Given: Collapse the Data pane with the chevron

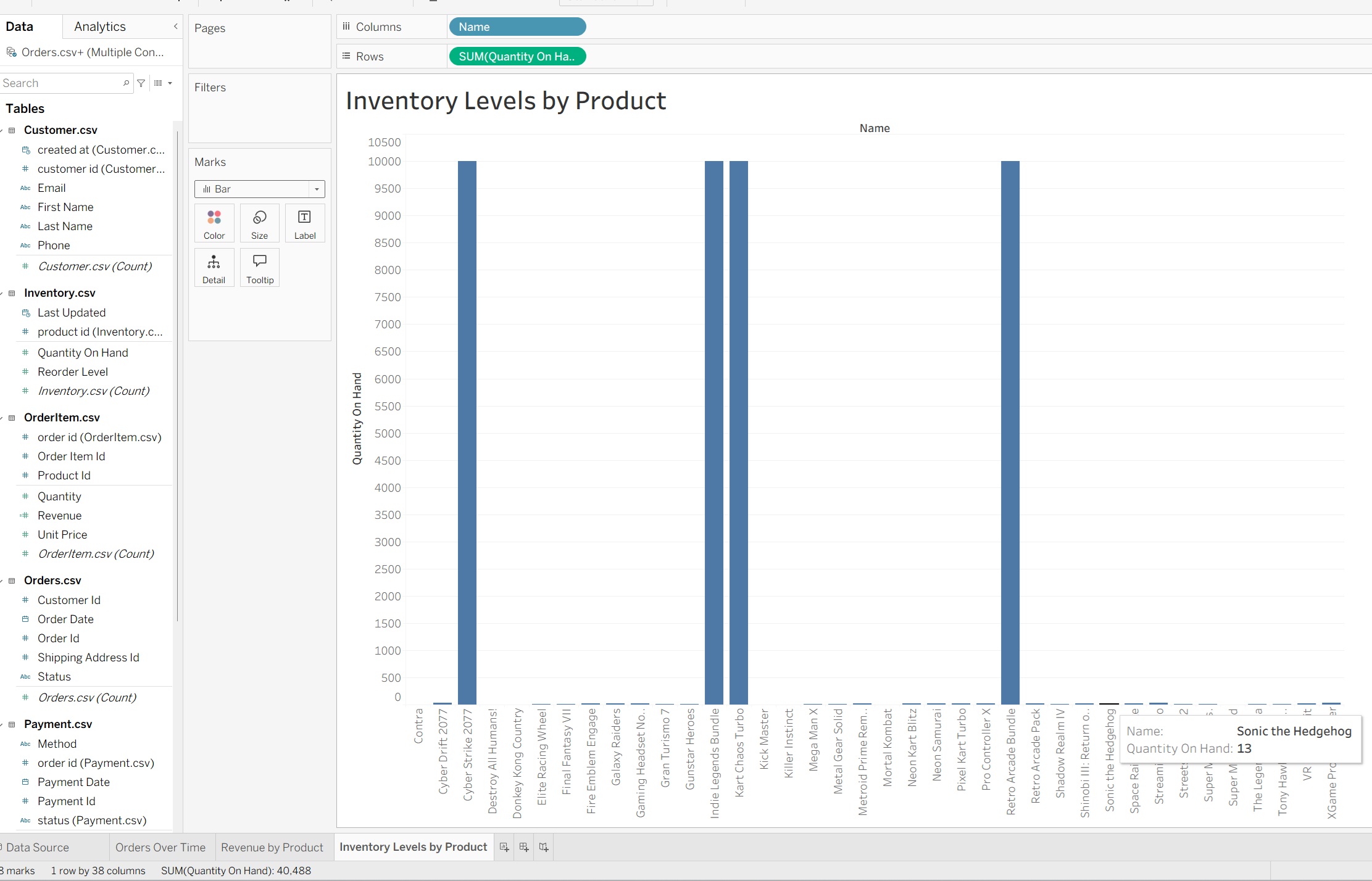Looking at the screenshot, I should [175, 26].
